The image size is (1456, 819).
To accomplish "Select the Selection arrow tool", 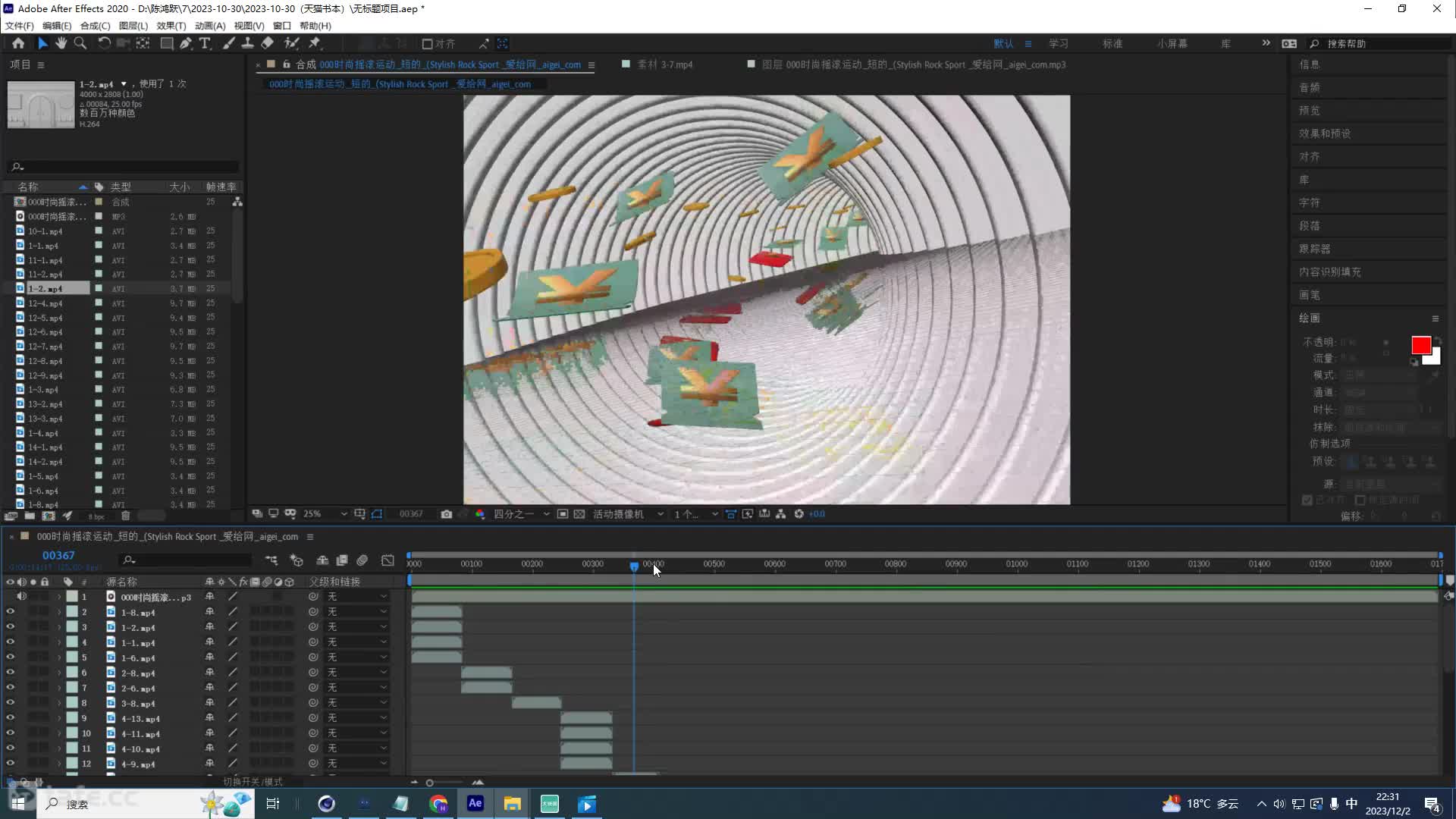I will coord(42,43).
